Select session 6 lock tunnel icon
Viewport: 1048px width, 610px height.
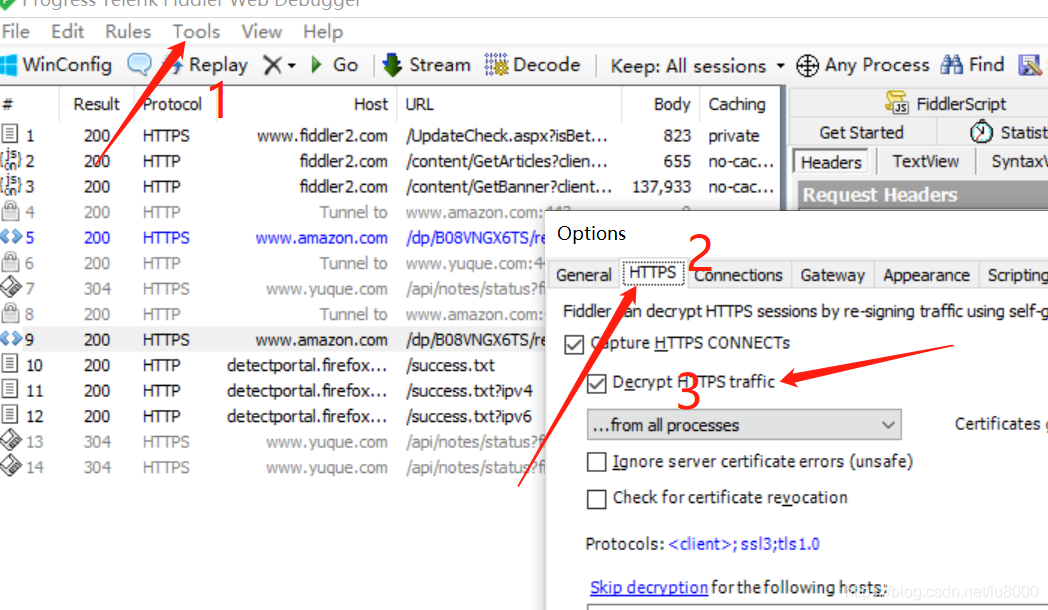coord(10,262)
